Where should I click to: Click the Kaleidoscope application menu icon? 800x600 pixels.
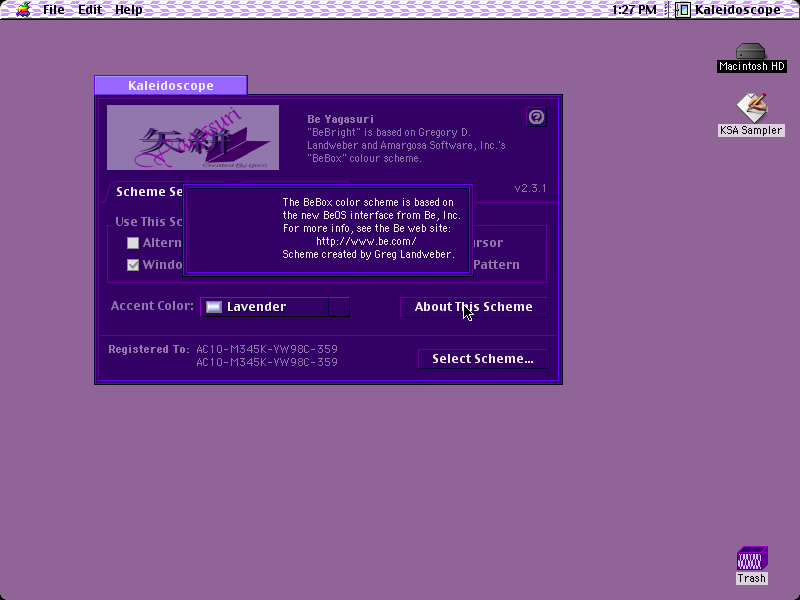(x=683, y=9)
